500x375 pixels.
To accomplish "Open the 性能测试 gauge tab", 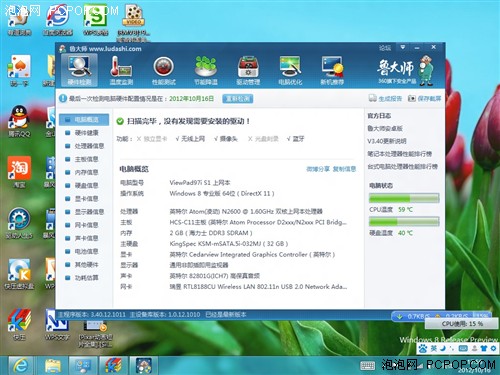I will pyautogui.click(x=164, y=70).
